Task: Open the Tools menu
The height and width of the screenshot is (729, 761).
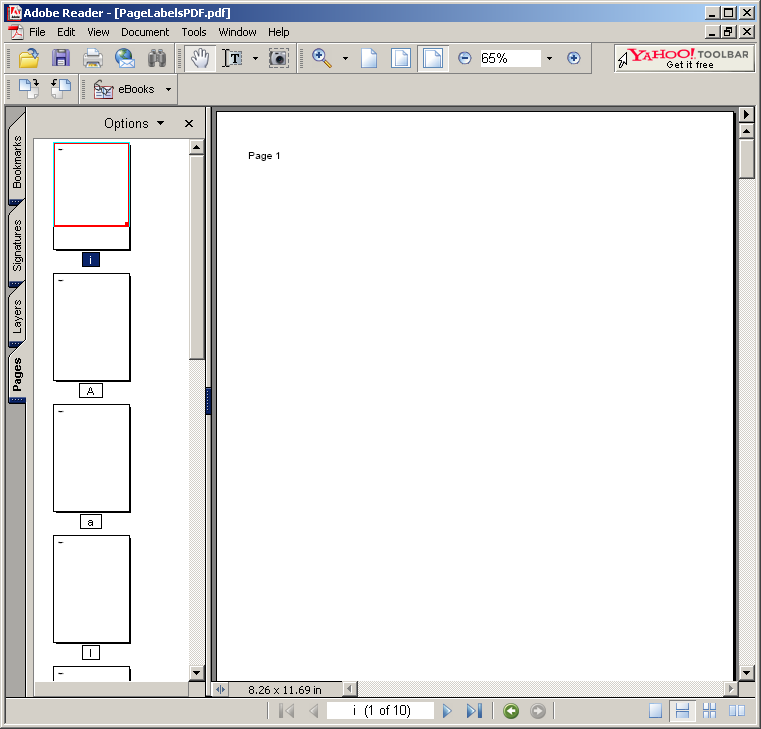Action: (x=194, y=32)
